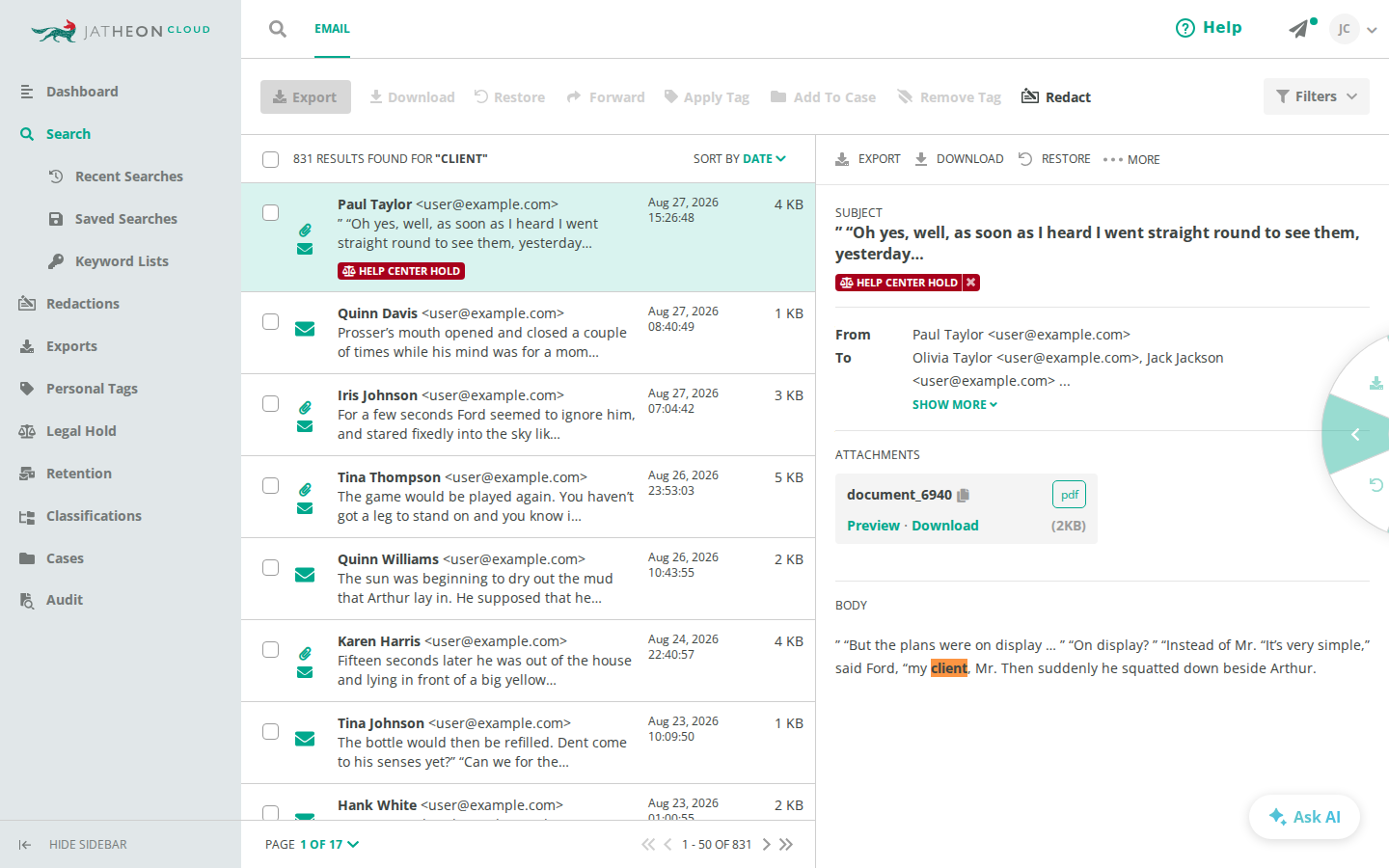The image size is (1389, 868).
Task: Check the Iris Johnson email checkbox
Action: pyautogui.click(x=271, y=403)
